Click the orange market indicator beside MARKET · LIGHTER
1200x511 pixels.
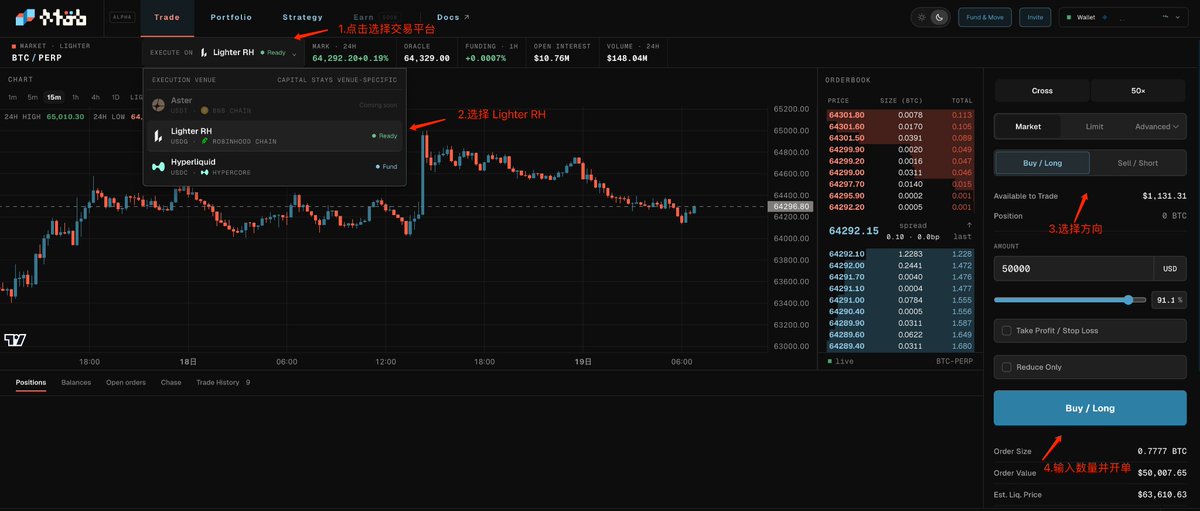click(14, 45)
